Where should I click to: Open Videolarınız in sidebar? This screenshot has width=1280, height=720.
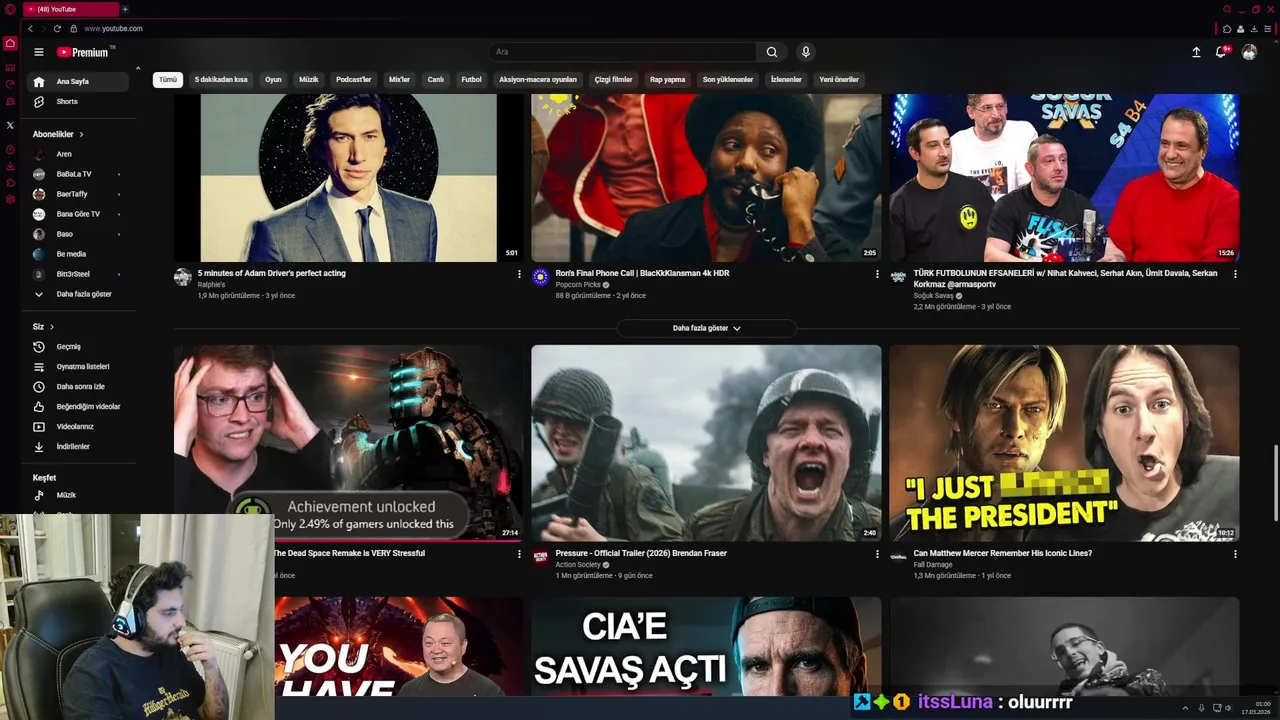coord(78,427)
